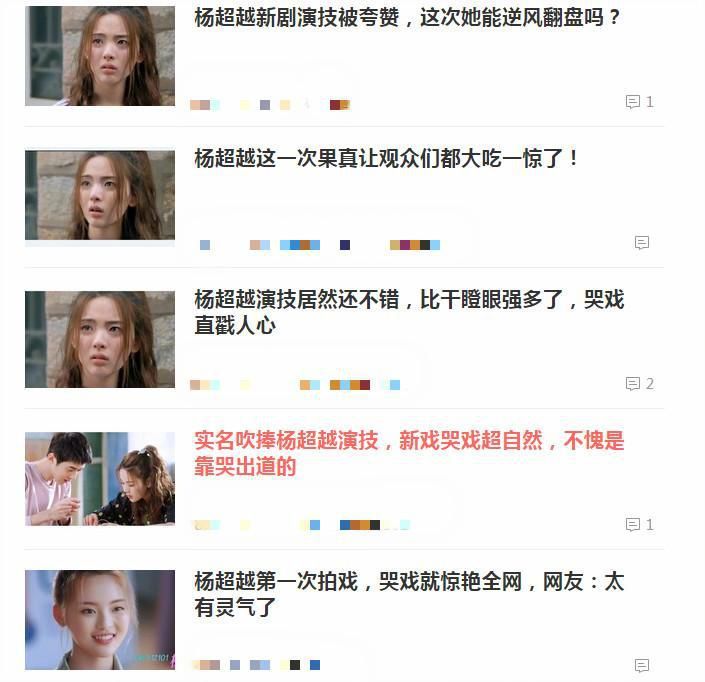This screenshot has width=705, height=682.
Task: Click blurred source info under 靠哭出道的 headline
Action: tap(300, 525)
